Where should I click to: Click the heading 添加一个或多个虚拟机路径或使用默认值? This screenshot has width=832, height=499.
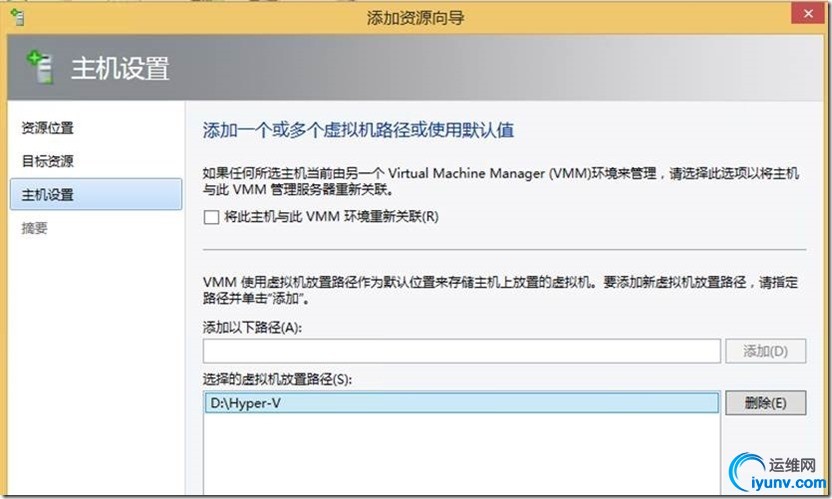(x=358, y=130)
